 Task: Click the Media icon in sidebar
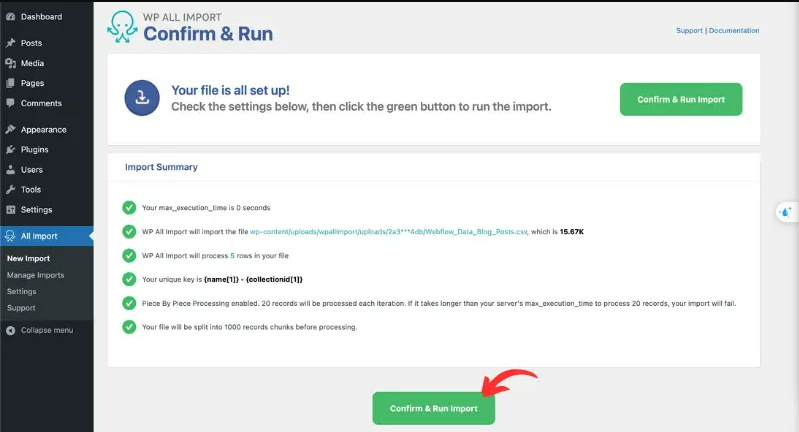[x=10, y=63]
